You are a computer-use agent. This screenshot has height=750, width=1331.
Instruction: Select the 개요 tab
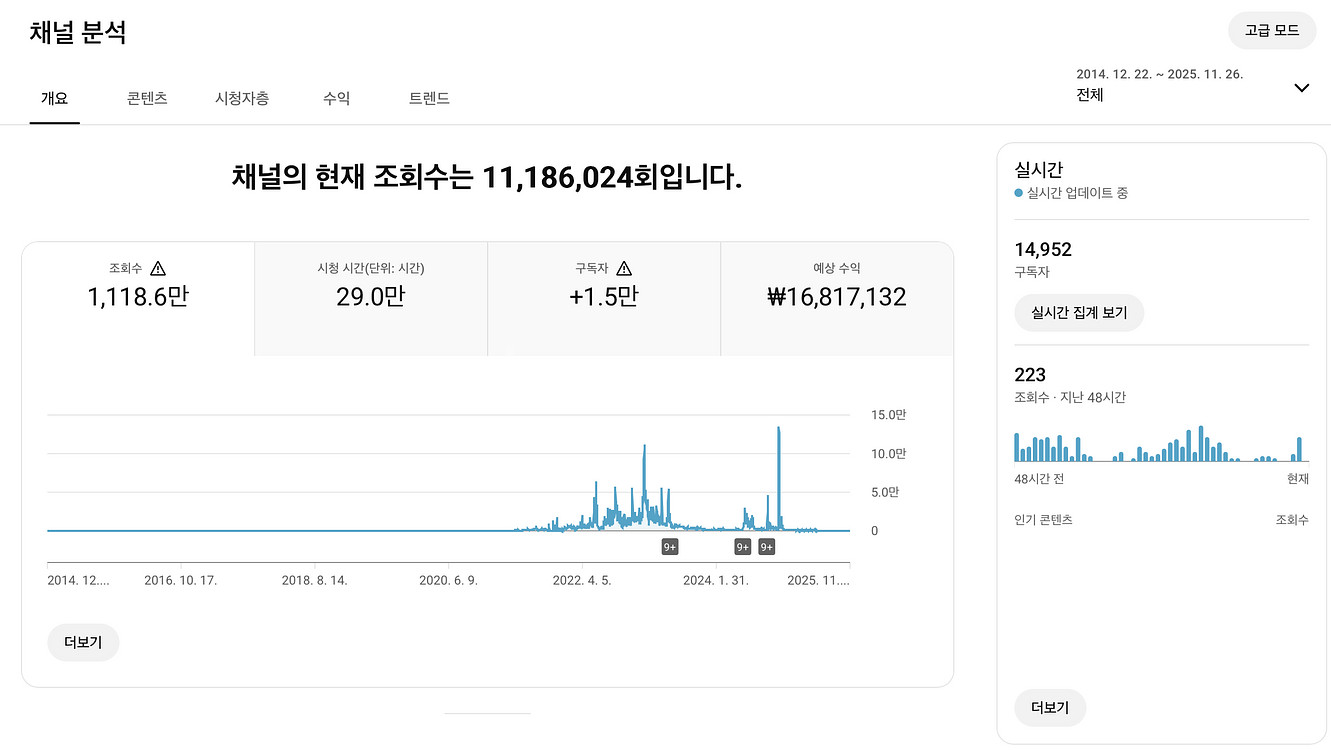[x=54, y=98]
